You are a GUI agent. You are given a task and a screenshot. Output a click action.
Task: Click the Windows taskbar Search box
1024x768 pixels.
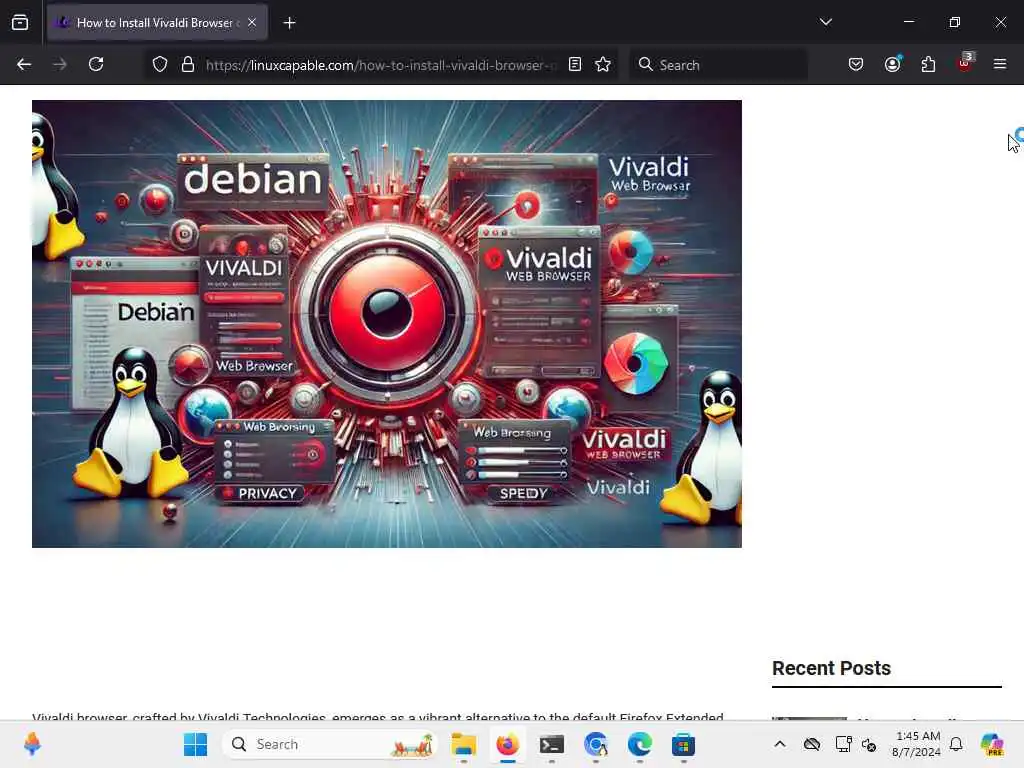point(330,744)
